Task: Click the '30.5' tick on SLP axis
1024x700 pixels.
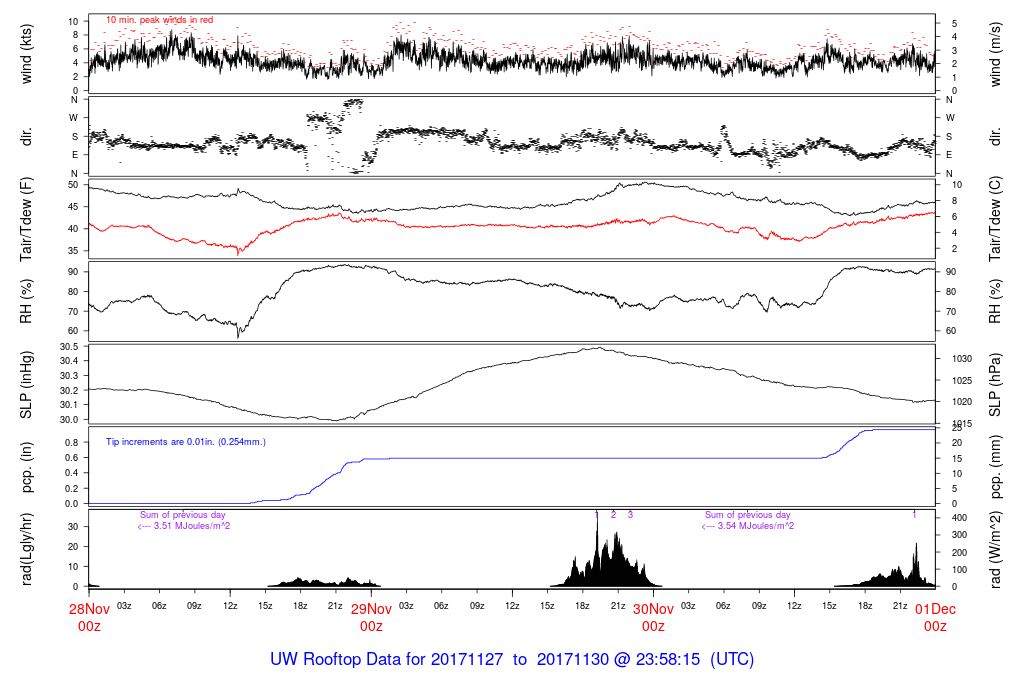Action: pyautogui.click(x=69, y=347)
